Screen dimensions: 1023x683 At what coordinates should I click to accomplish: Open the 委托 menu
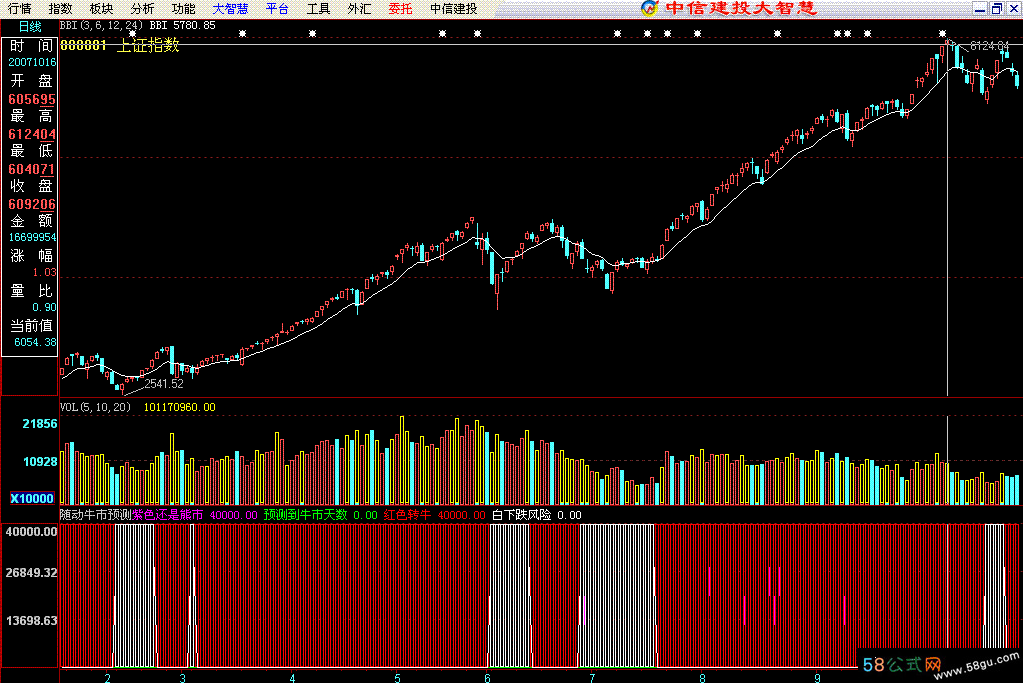[400, 8]
